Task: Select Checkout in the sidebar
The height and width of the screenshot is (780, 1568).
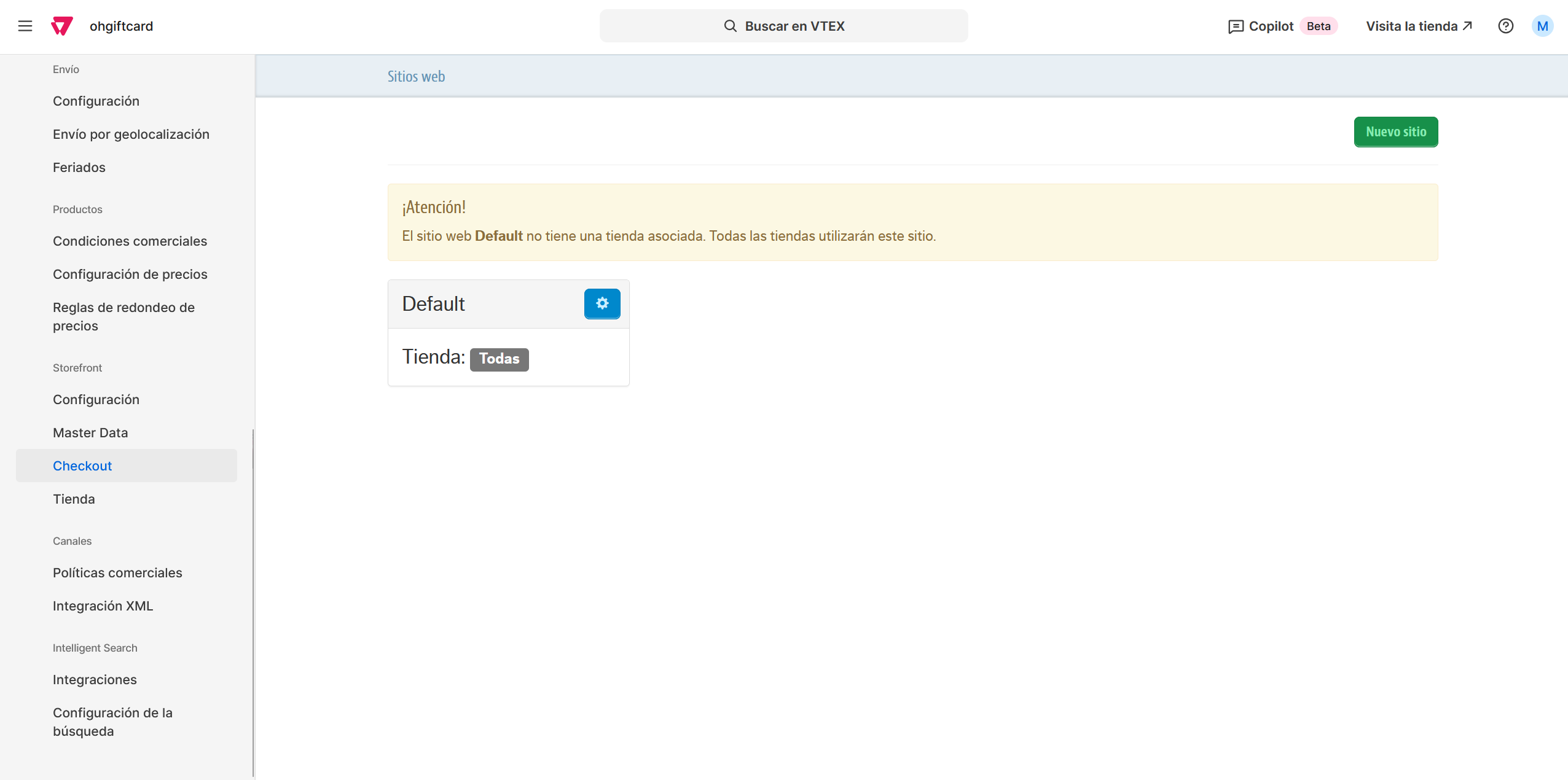Action: point(82,466)
